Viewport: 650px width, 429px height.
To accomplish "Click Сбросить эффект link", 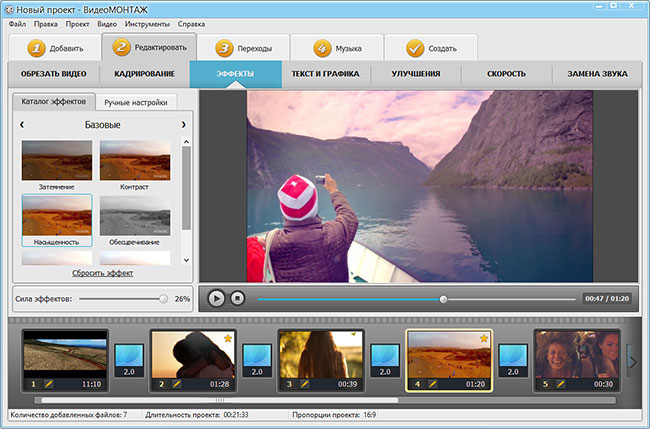I will pyautogui.click(x=102, y=273).
